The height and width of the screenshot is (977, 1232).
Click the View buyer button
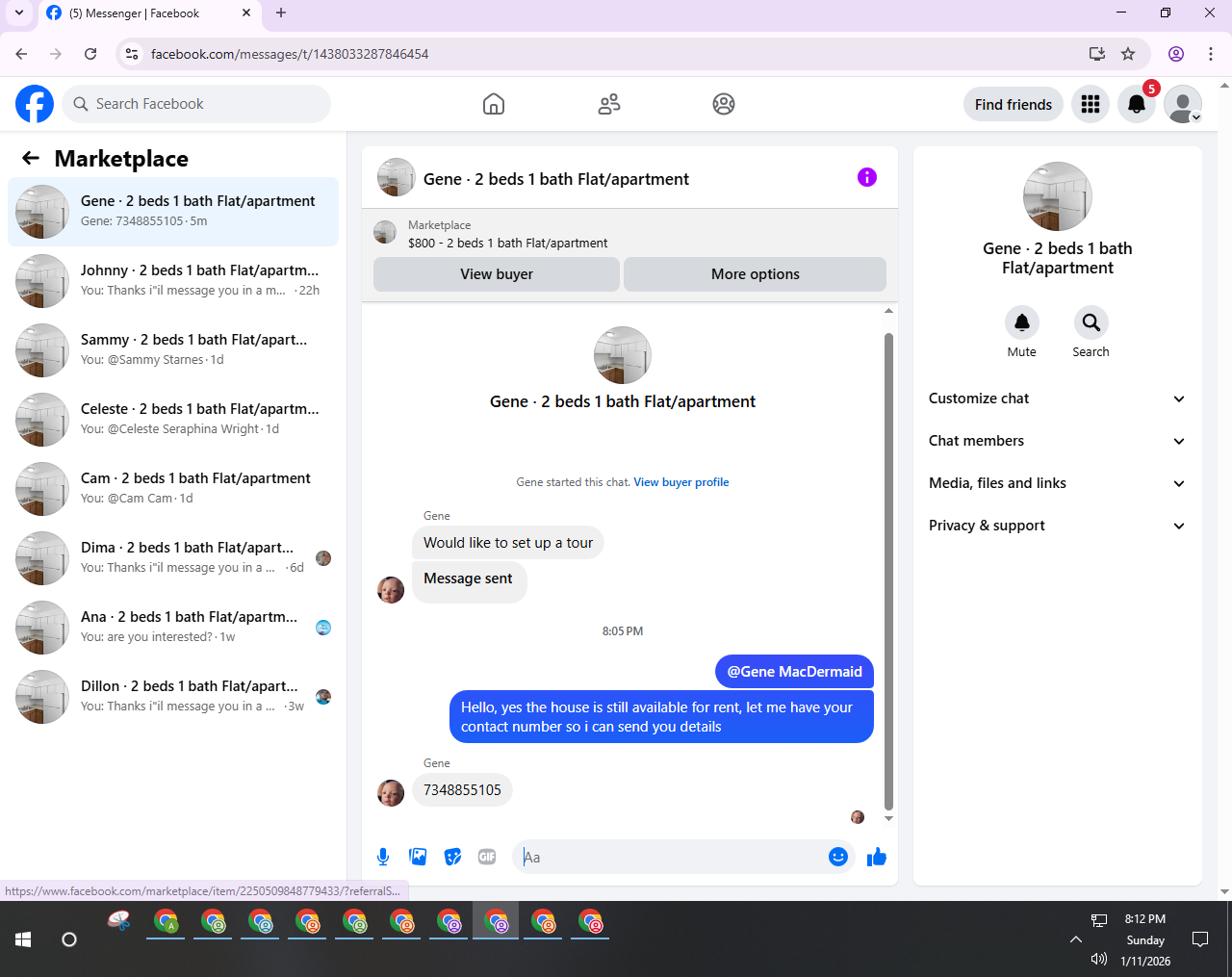pos(497,274)
